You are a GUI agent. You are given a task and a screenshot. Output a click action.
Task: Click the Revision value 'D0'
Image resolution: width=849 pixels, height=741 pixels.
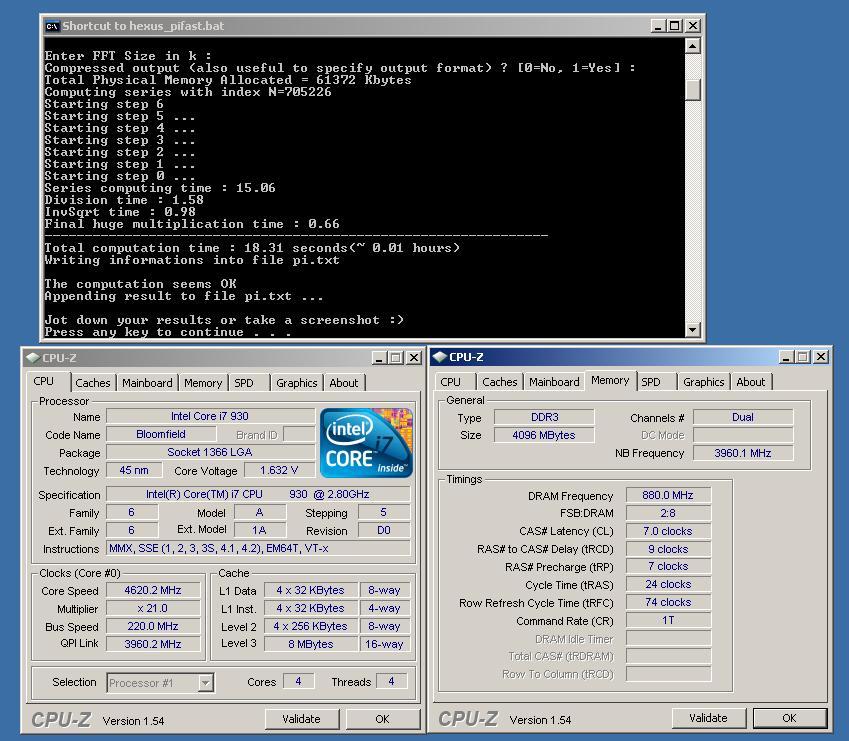(x=384, y=530)
